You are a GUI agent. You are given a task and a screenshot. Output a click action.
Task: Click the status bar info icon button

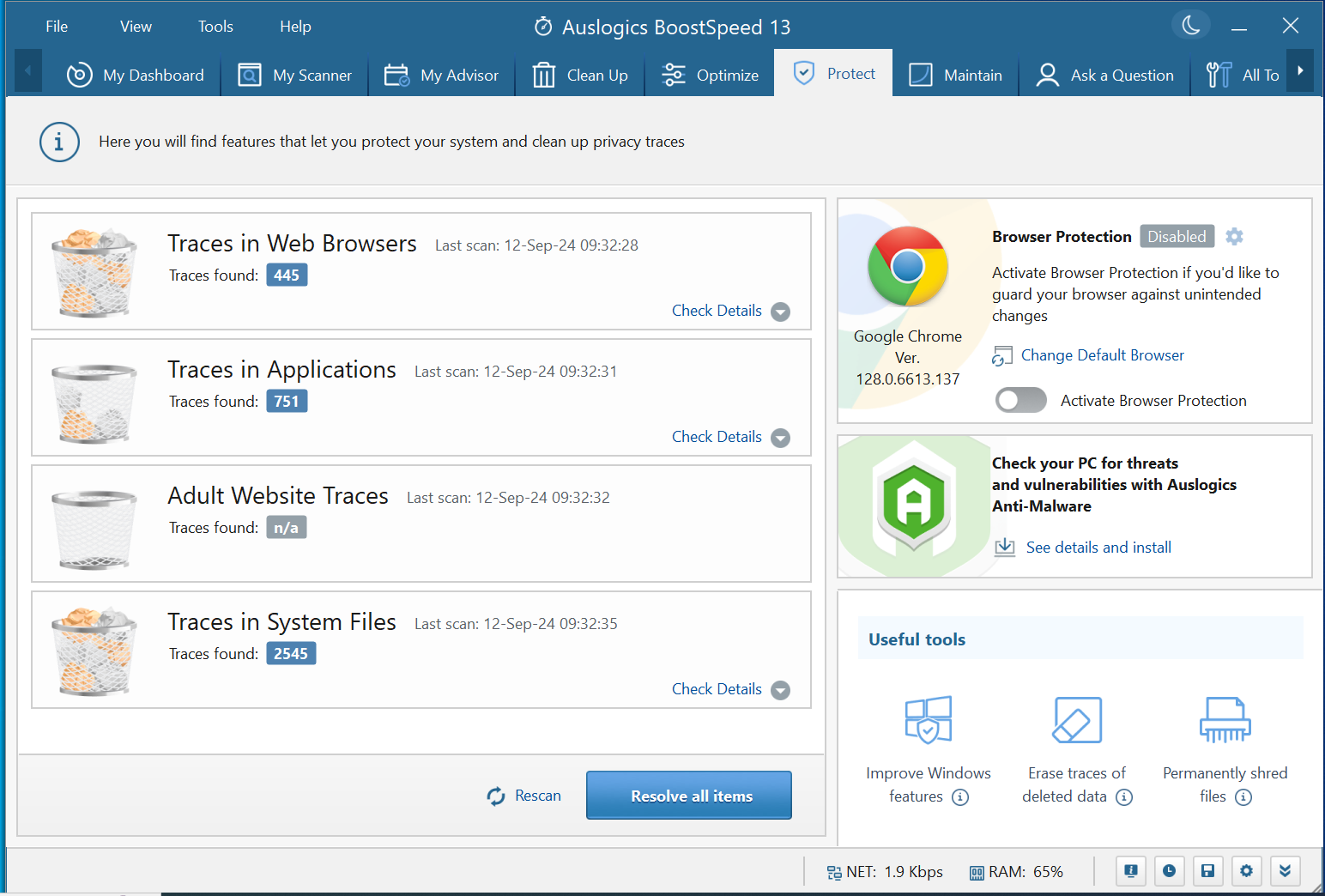(1131, 871)
